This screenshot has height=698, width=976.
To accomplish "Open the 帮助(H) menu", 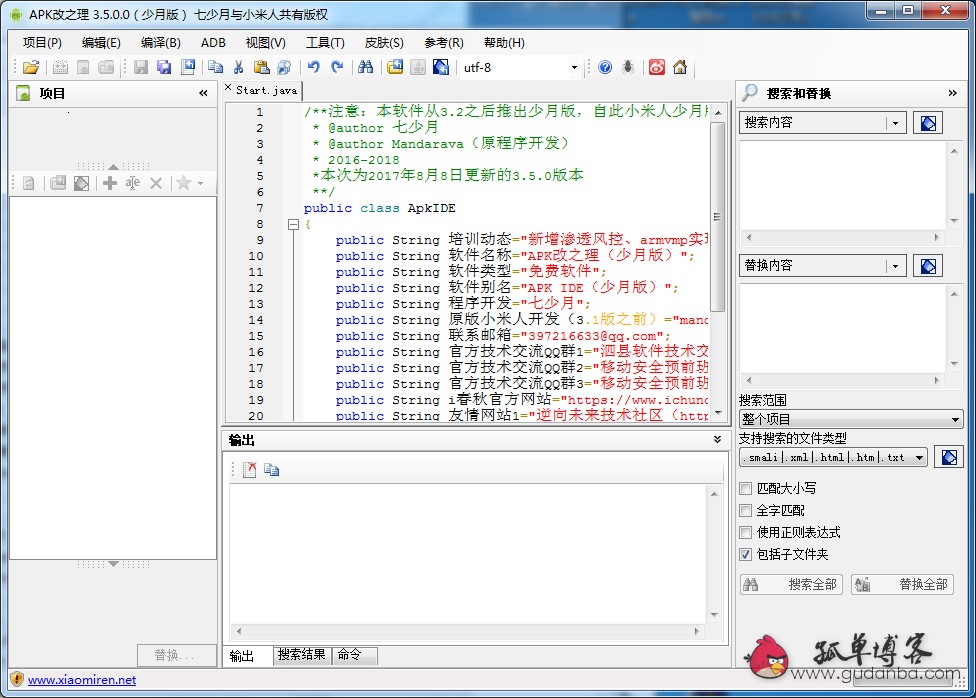I will coord(504,43).
